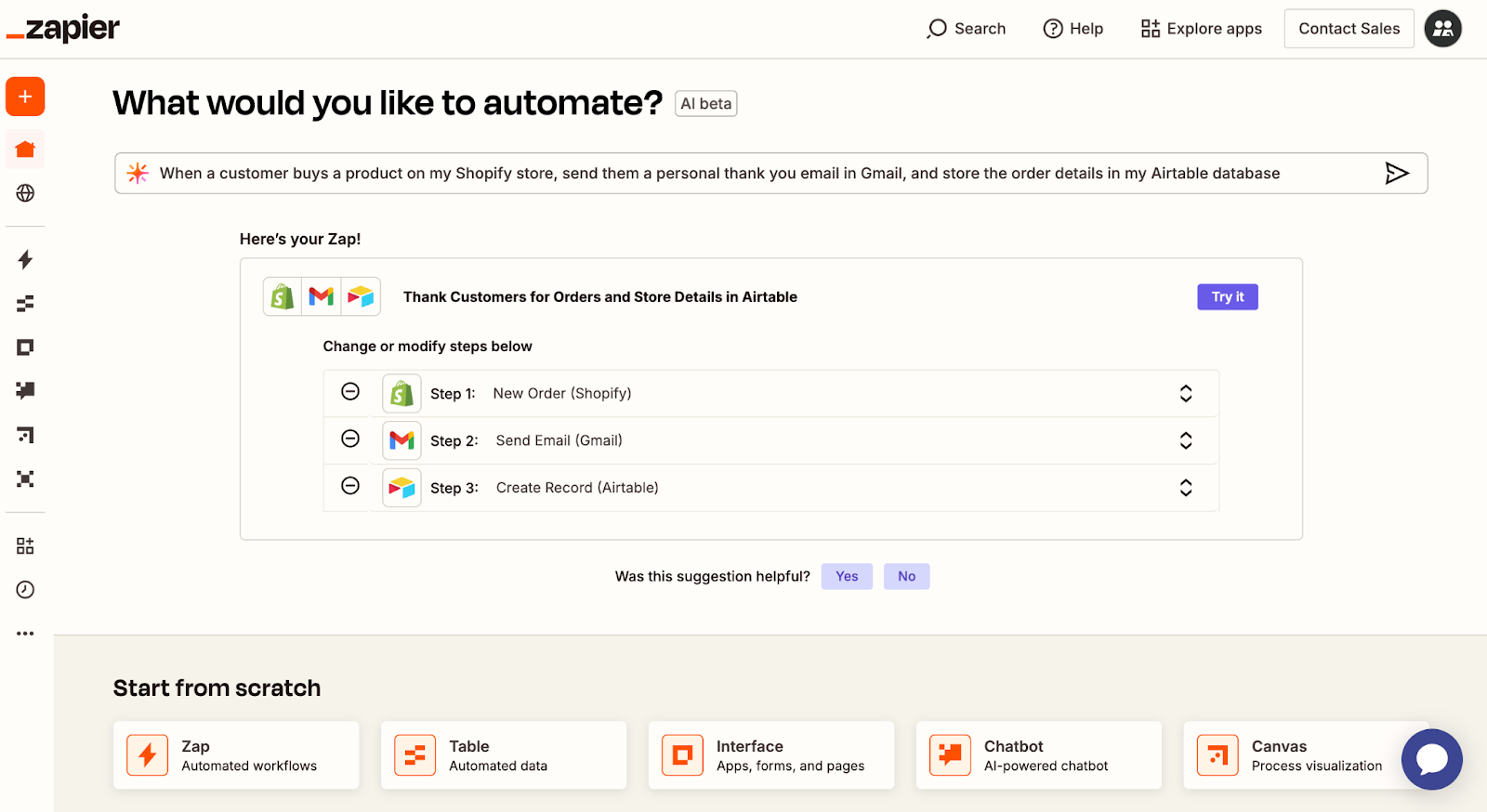1487x812 pixels.
Task: Remove Step 3 Create Record (Airtable)
Action: 350,486
